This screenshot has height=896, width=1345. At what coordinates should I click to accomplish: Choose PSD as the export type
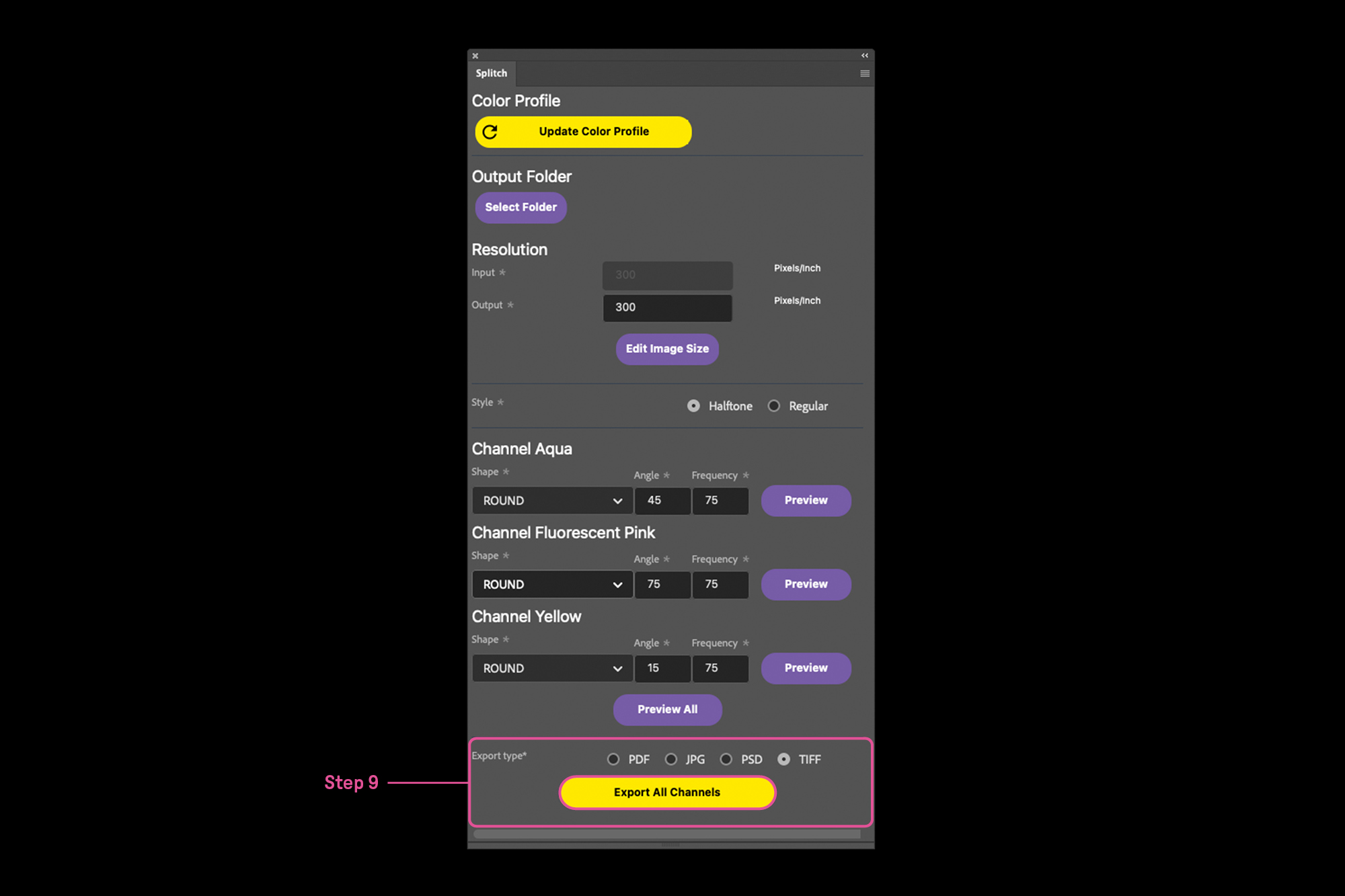[x=726, y=759]
